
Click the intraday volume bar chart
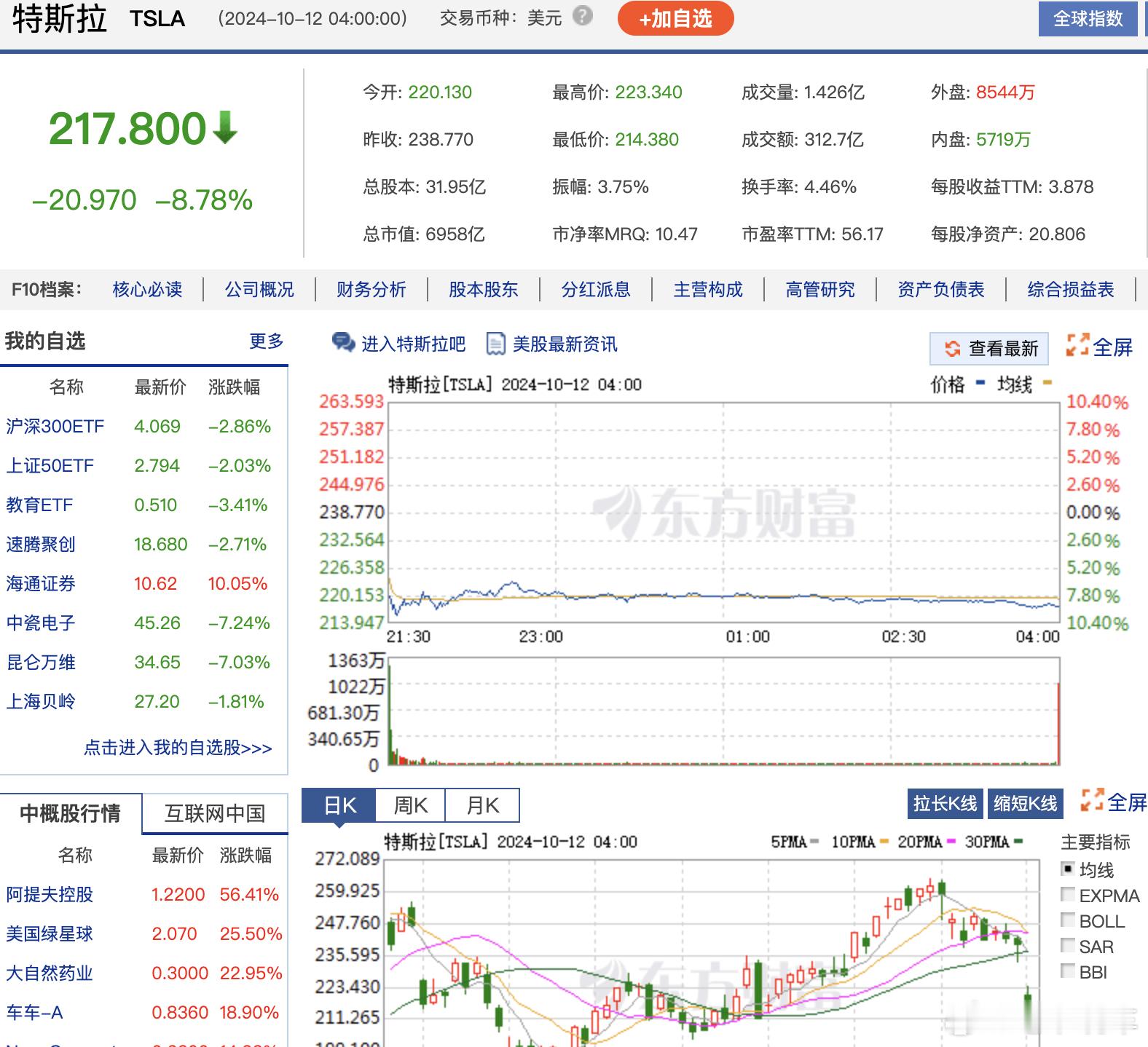point(723,711)
